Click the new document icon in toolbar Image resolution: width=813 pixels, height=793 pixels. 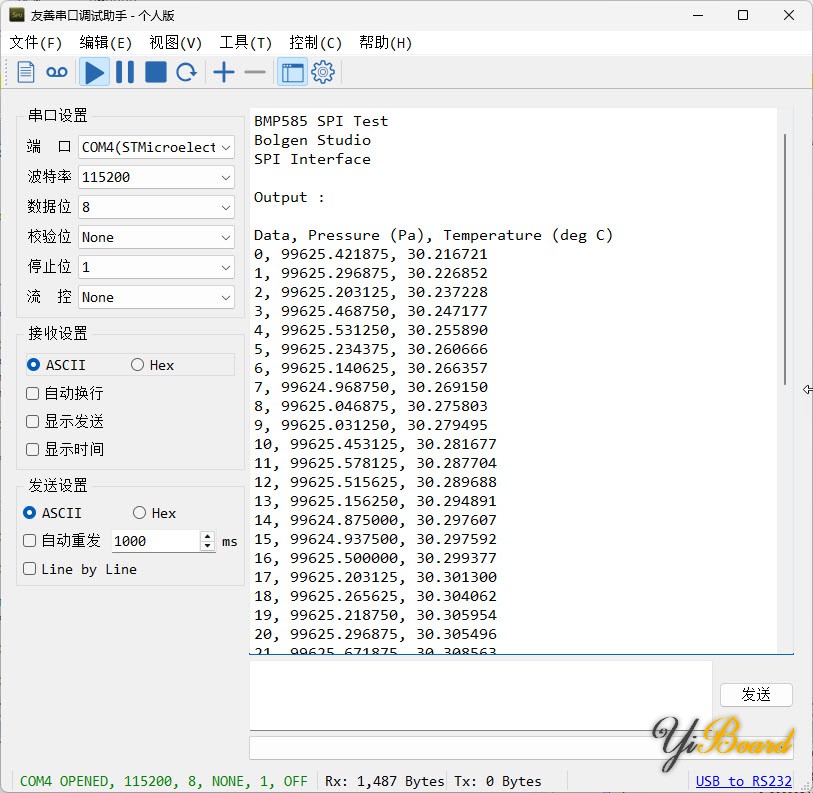26,72
